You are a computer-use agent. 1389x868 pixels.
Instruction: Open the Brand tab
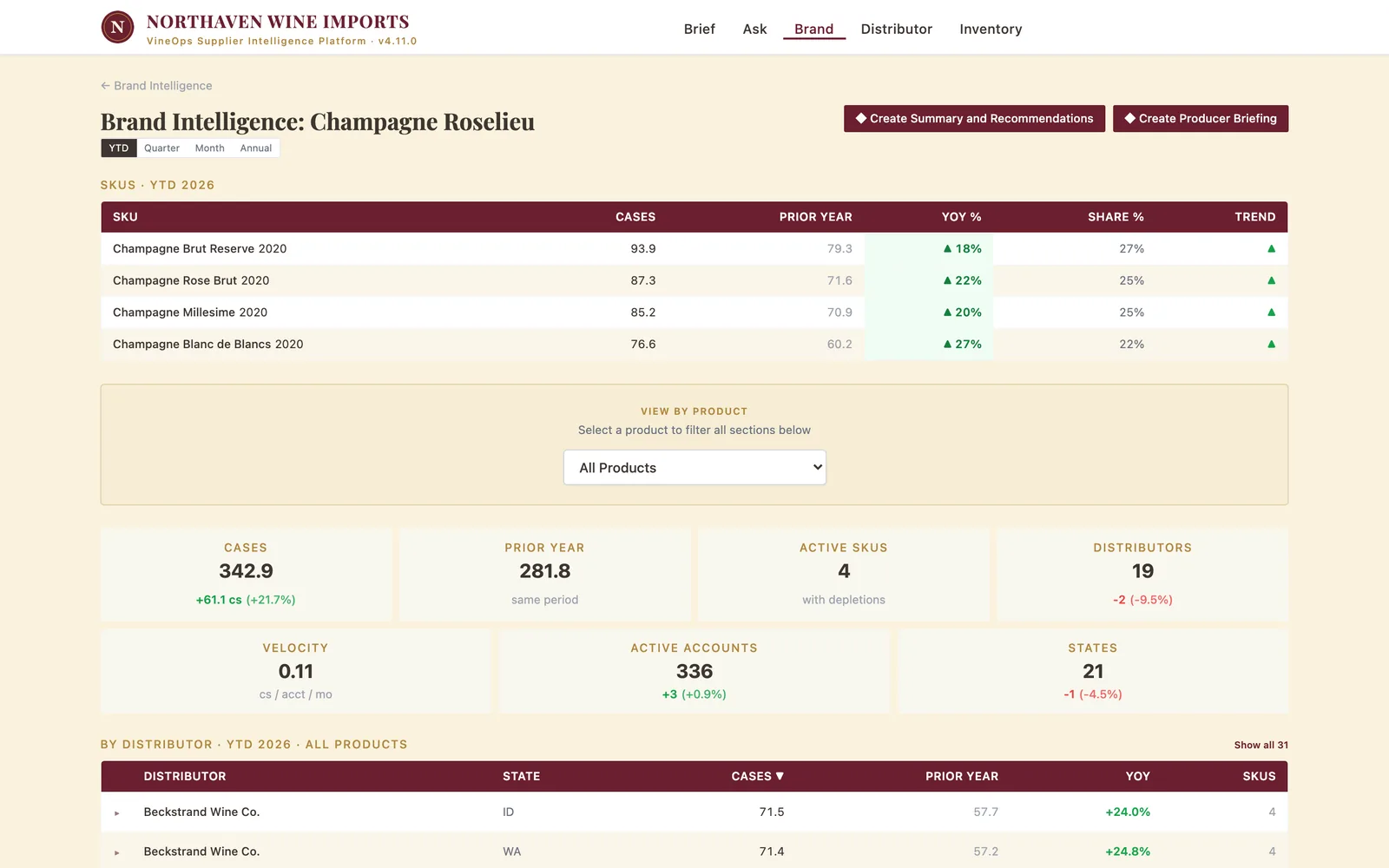point(813,30)
